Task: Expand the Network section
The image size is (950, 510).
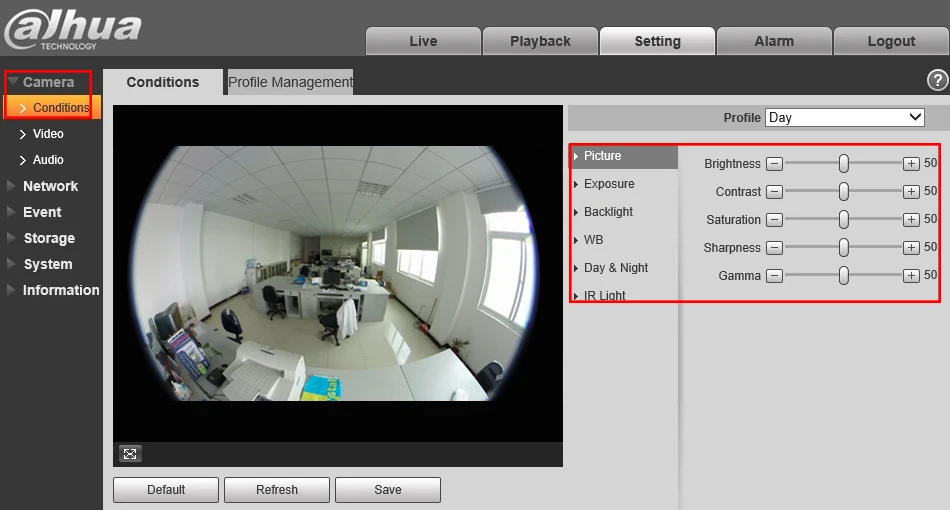Action: pyautogui.click(x=50, y=186)
